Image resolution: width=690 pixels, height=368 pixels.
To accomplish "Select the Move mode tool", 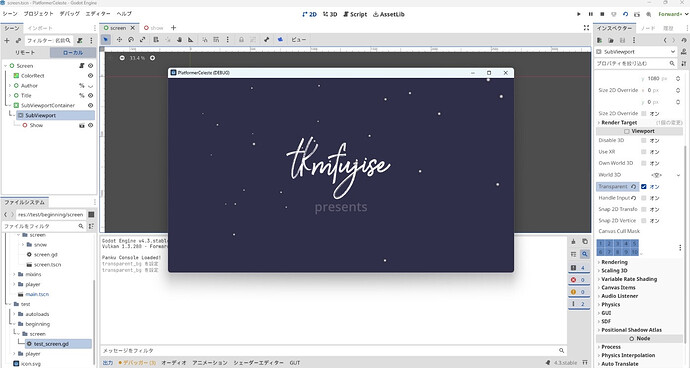I will coord(119,40).
